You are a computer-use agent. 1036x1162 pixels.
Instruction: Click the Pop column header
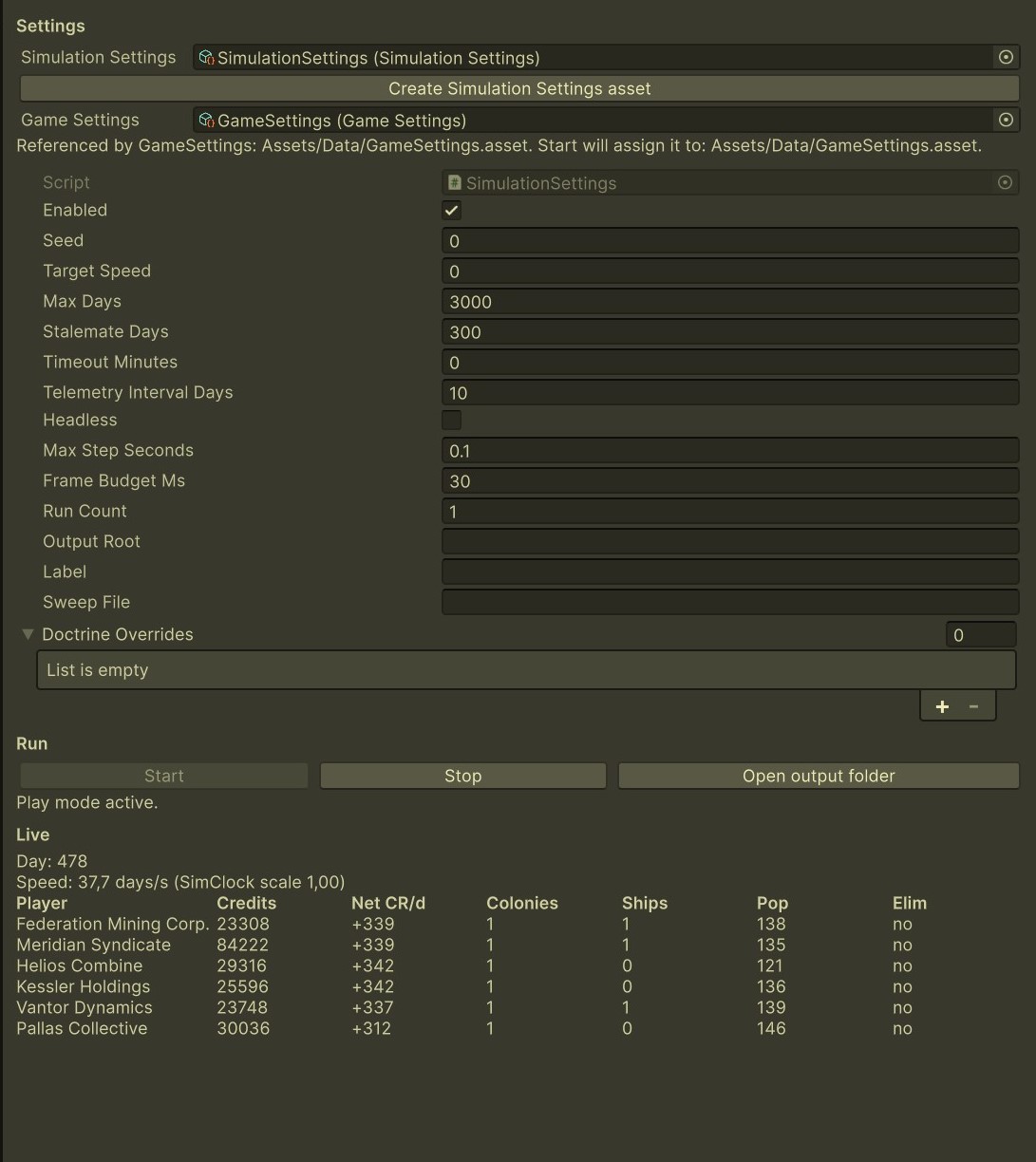click(x=773, y=903)
